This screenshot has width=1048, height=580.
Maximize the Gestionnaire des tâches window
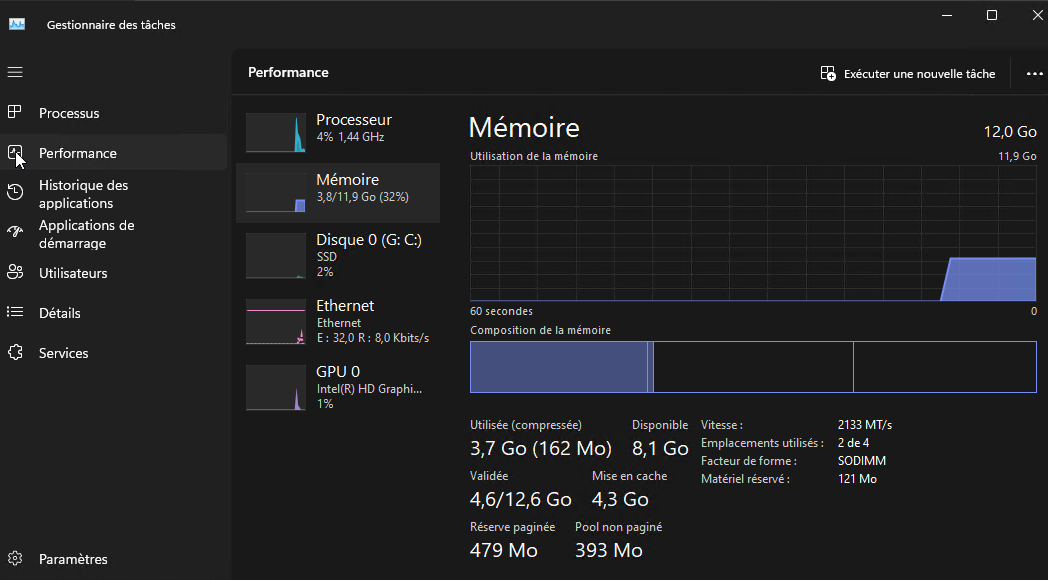click(x=992, y=15)
